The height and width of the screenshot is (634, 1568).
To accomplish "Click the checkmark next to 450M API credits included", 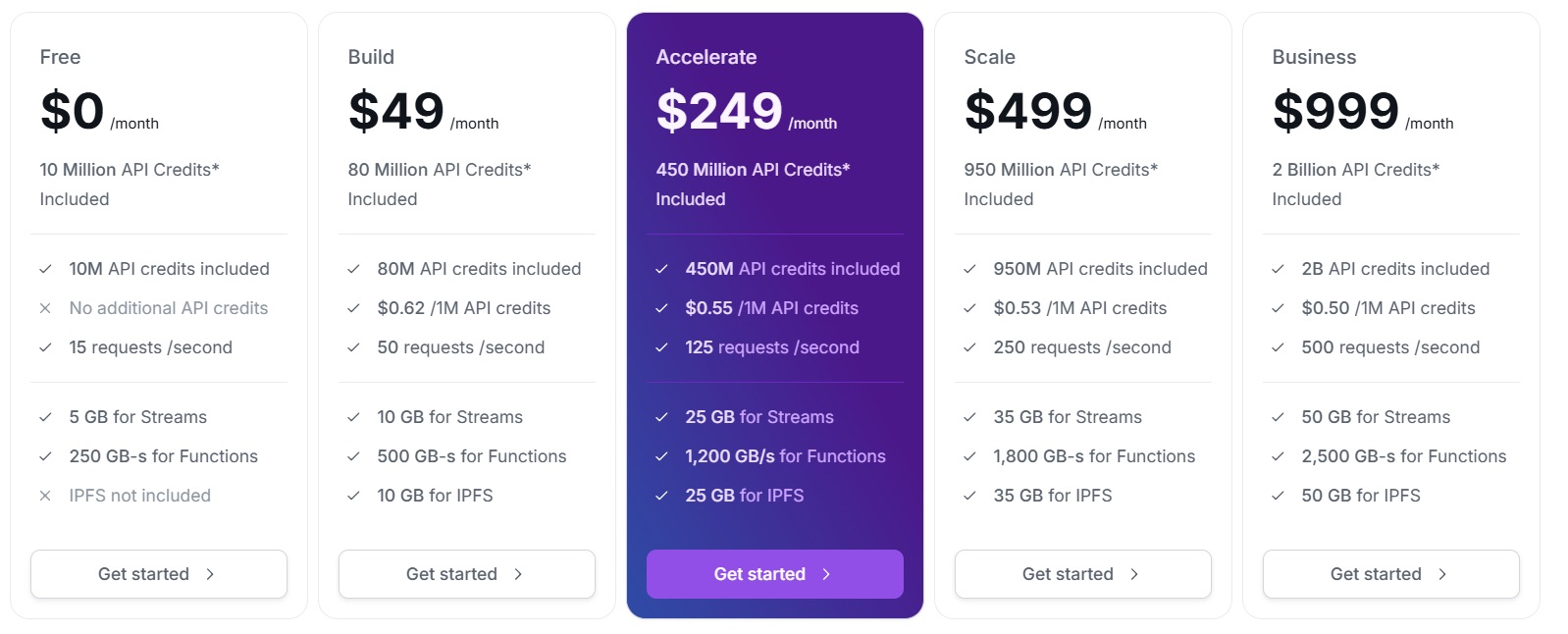I will pos(662,268).
